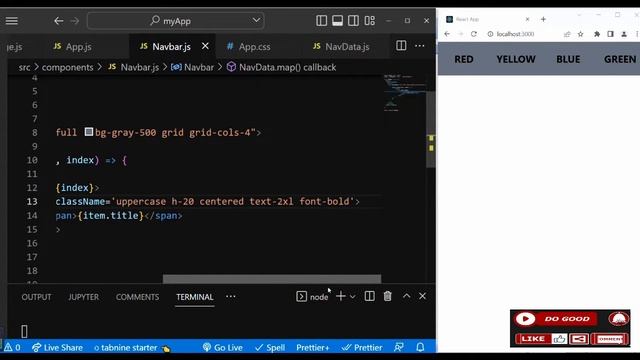Select the Navbar symbol breadcrumb

click(x=198, y=67)
